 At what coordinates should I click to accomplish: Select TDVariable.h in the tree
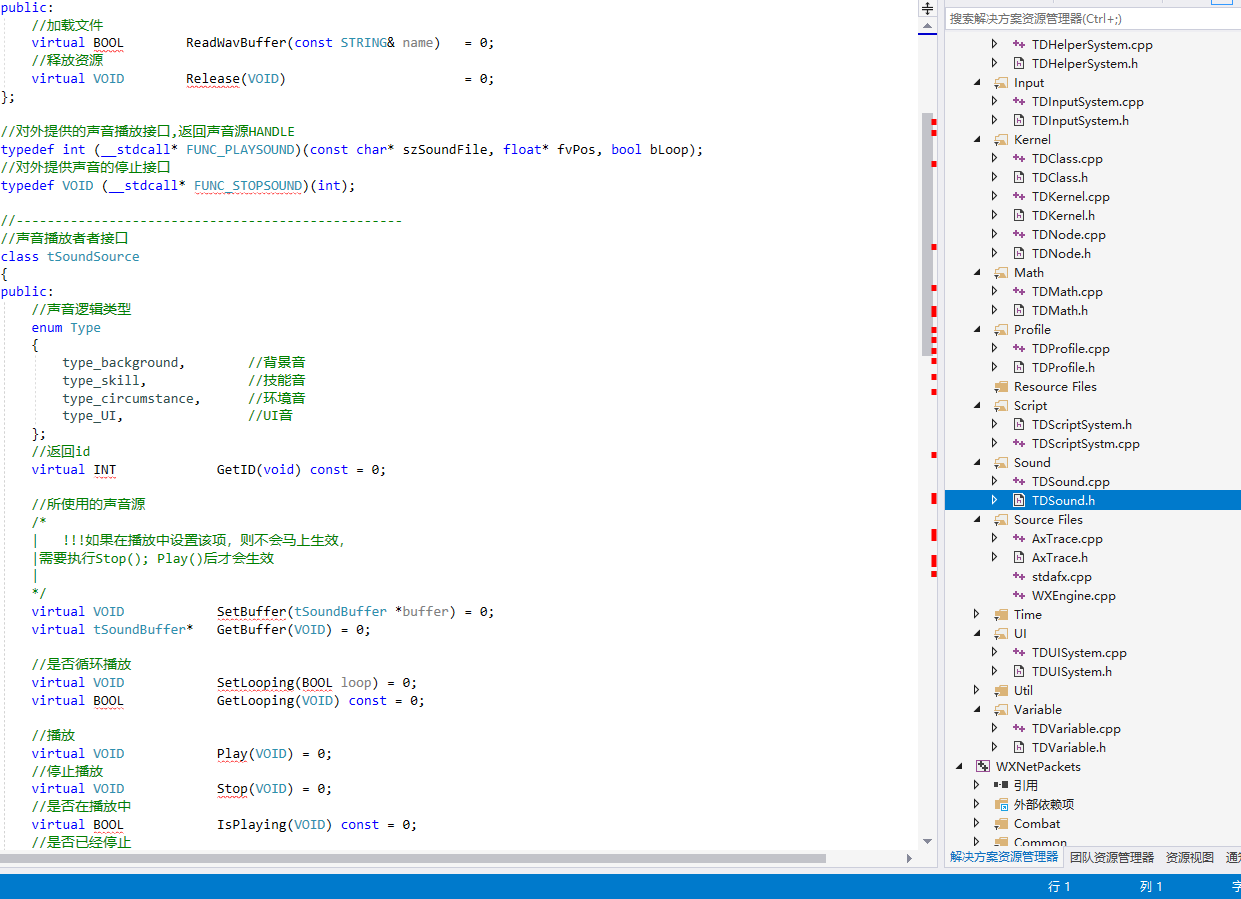(1068, 748)
